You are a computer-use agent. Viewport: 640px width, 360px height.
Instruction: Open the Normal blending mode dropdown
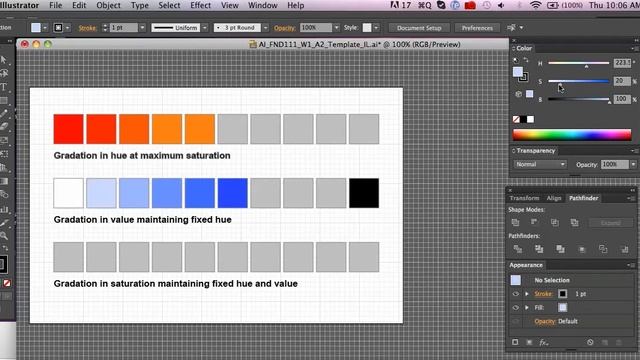tap(540, 164)
